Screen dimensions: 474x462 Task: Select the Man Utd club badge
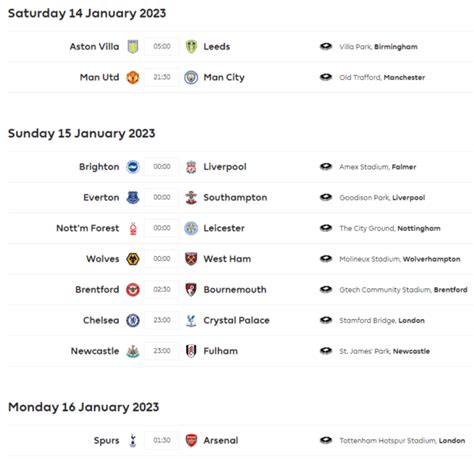[x=133, y=77]
